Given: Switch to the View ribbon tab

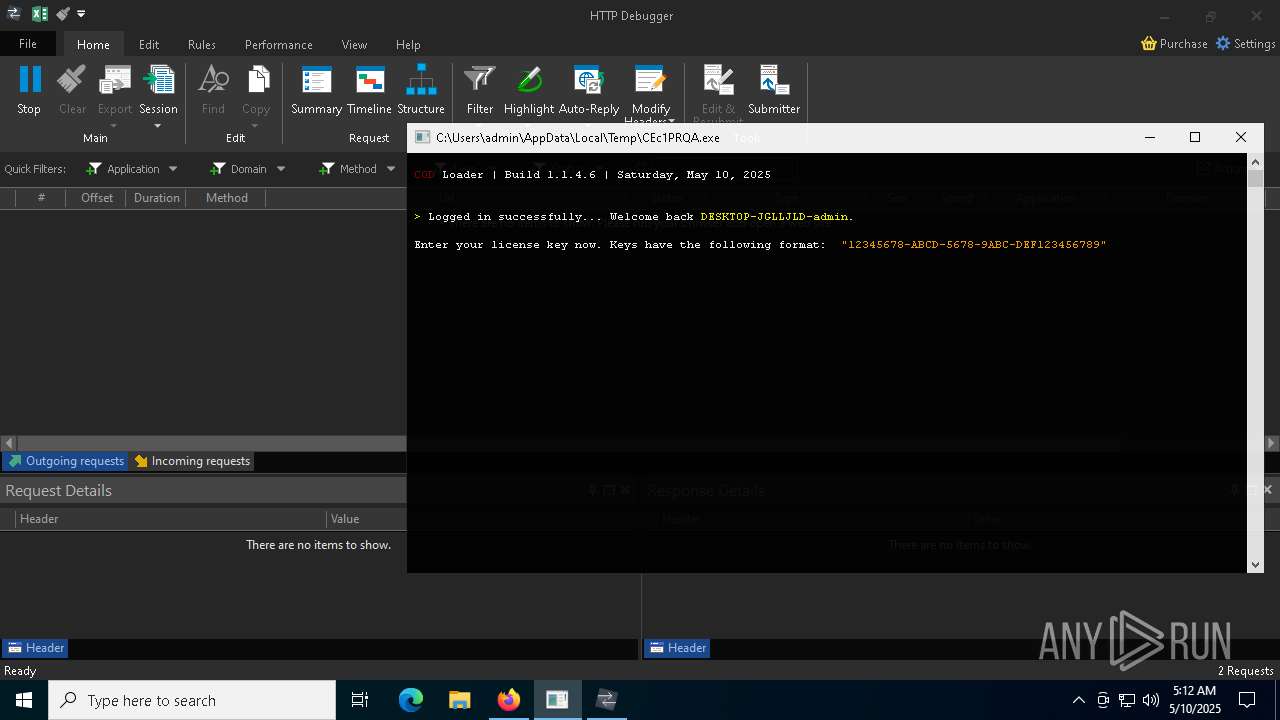Looking at the screenshot, I should coord(354,45).
